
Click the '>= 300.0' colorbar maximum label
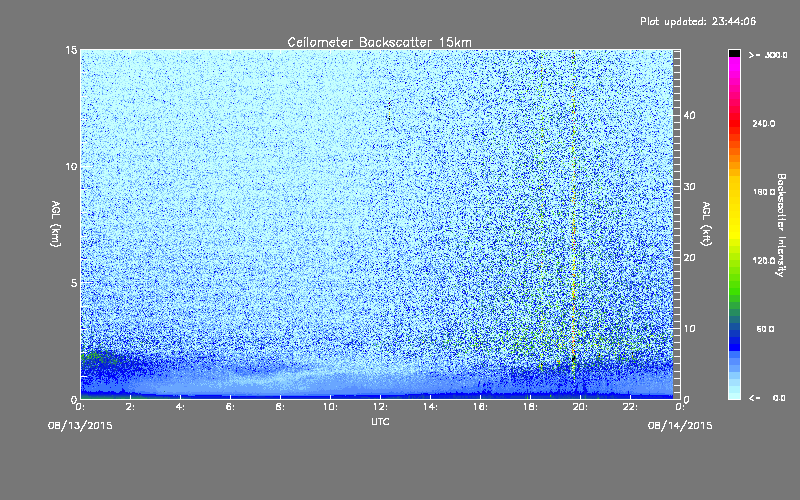tap(768, 55)
